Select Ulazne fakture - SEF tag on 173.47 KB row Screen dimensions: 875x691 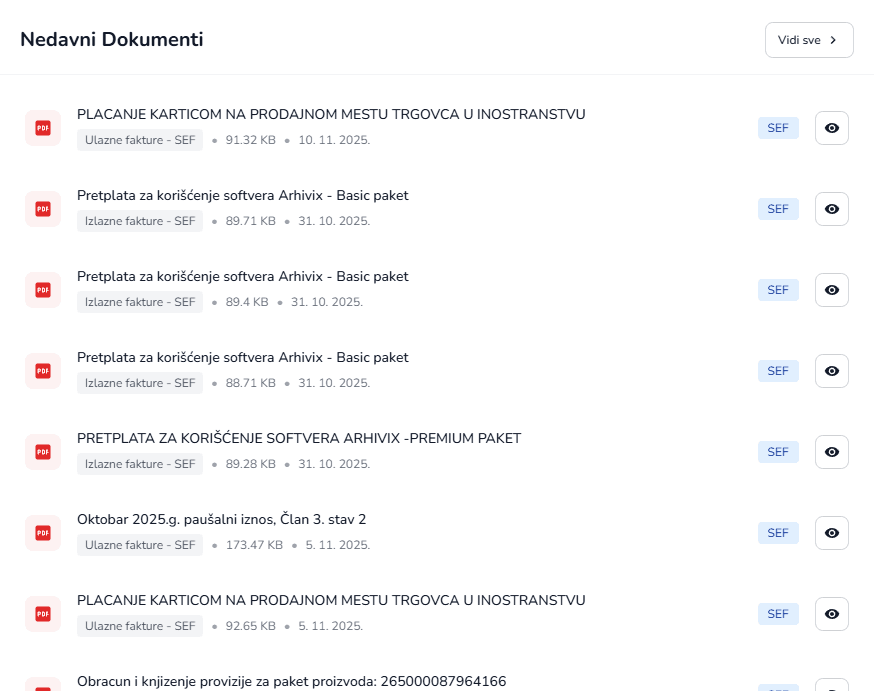point(140,546)
